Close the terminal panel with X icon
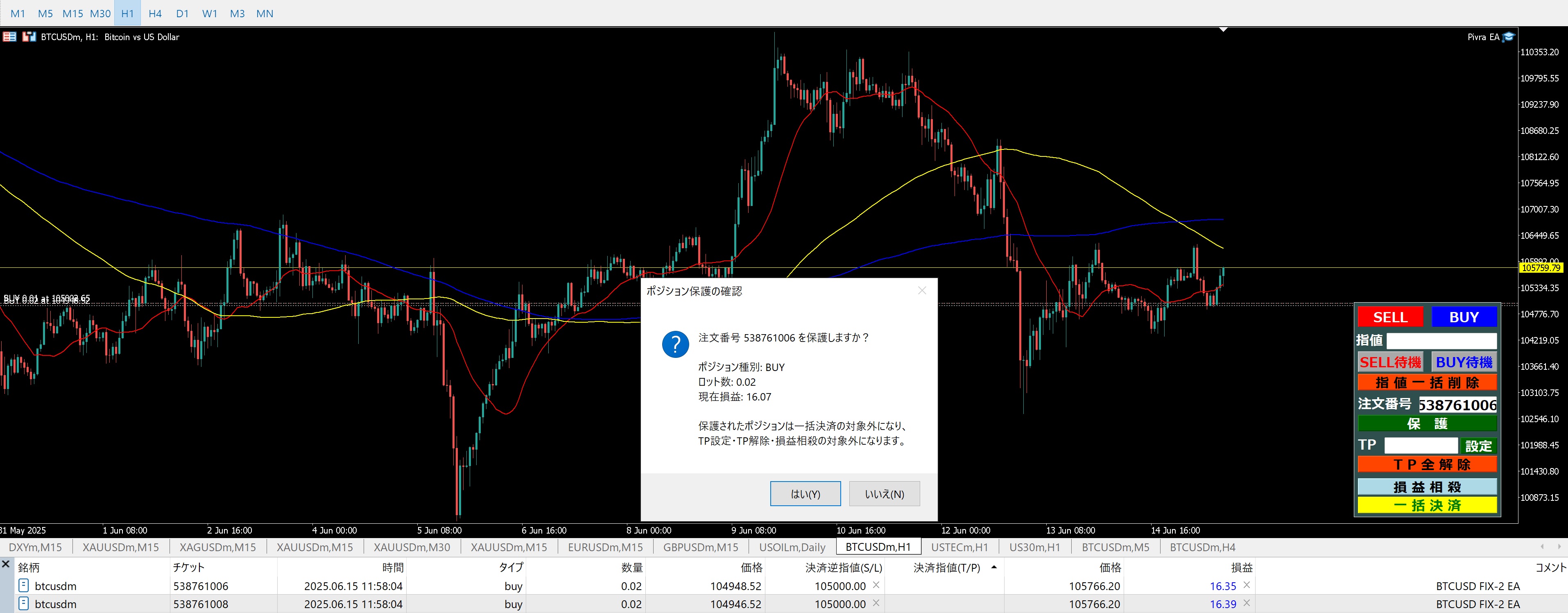This screenshot has height=613, width=1568. (x=6, y=564)
